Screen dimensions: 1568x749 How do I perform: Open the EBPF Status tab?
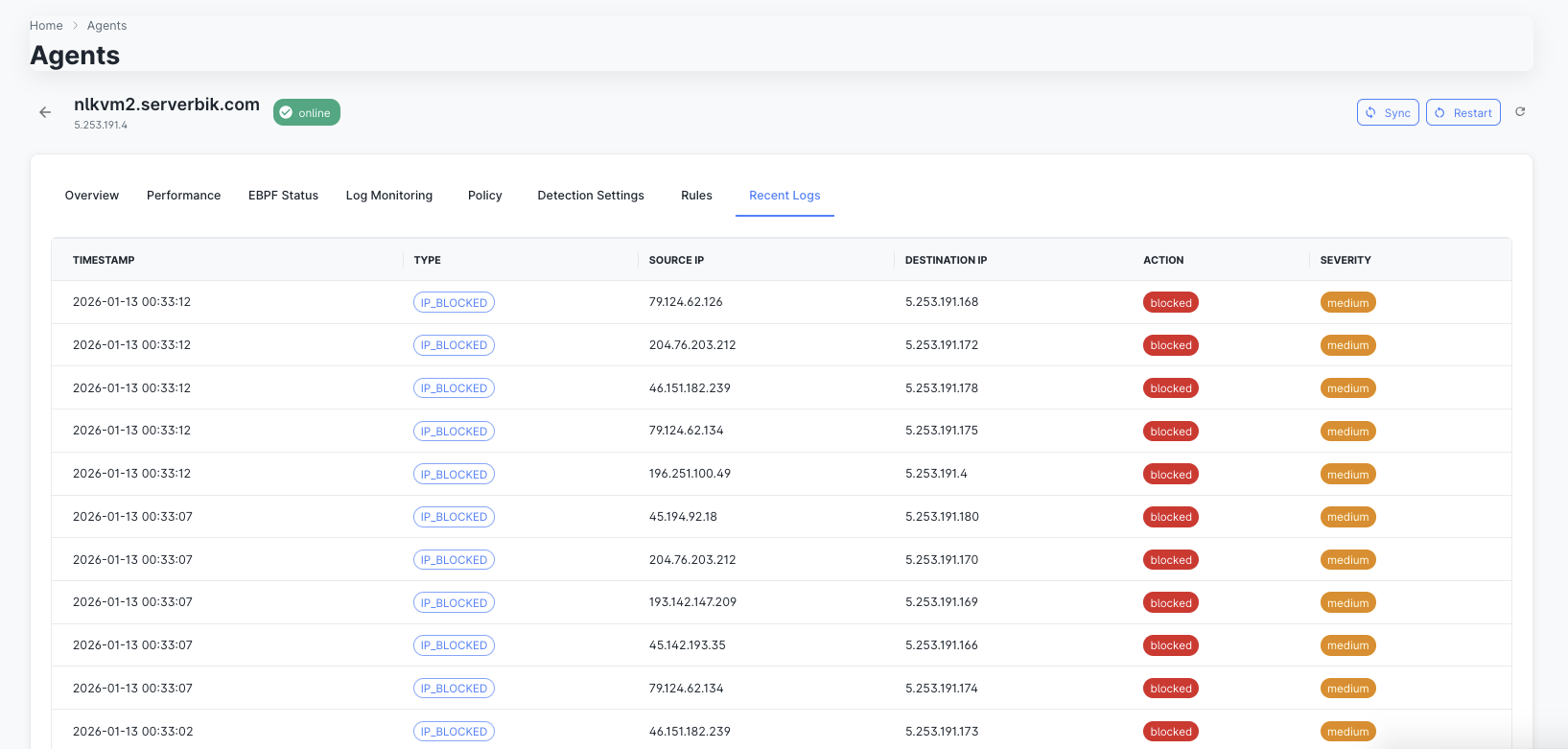[x=283, y=196]
